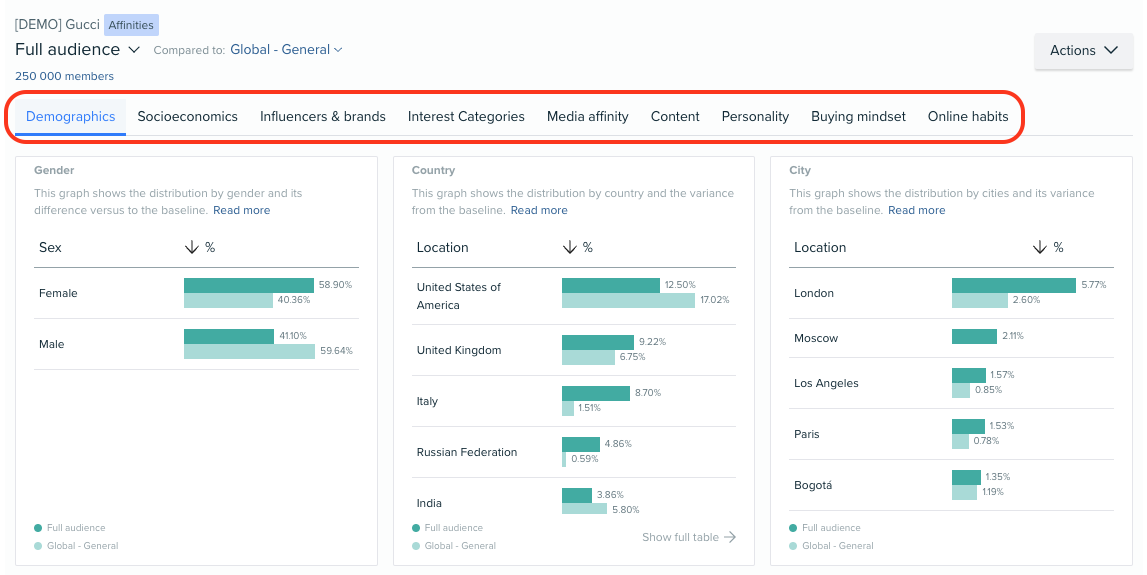Switch to the Socioeconomics tab
The image size is (1147, 575).
[x=188, y=116]
